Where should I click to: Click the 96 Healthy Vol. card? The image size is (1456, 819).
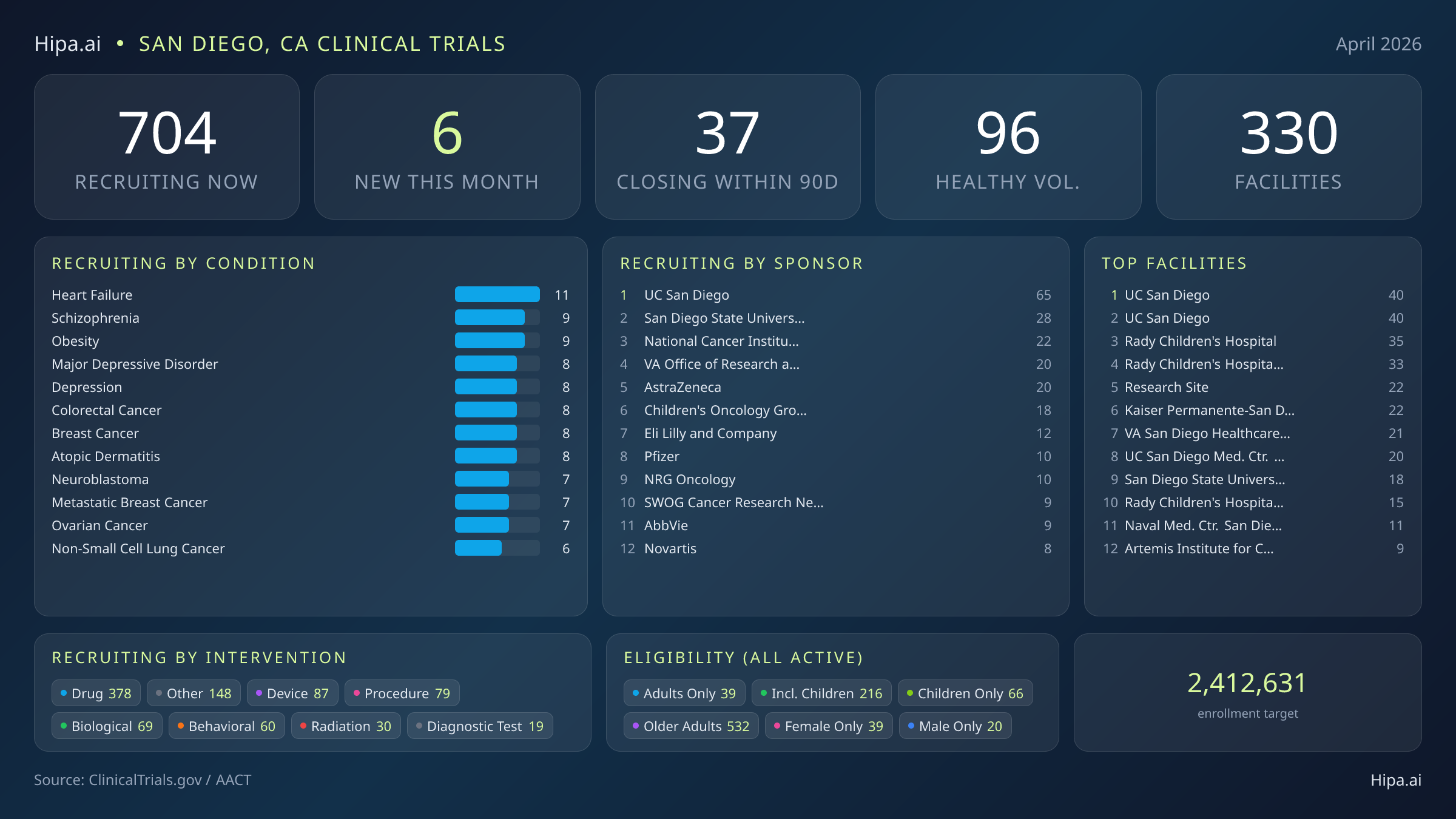1008,147
